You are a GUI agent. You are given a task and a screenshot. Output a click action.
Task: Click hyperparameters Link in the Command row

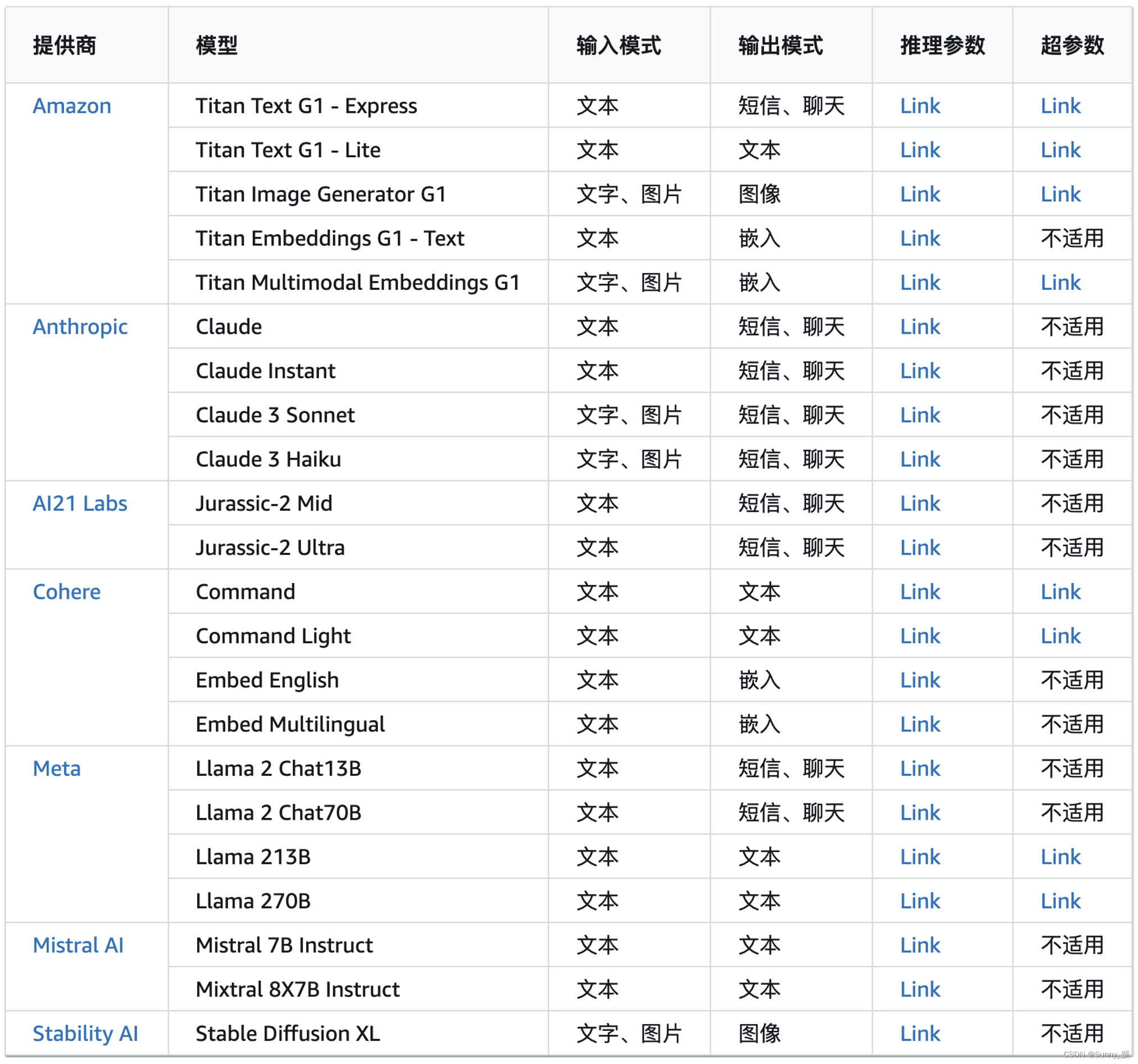point(1060,592)
